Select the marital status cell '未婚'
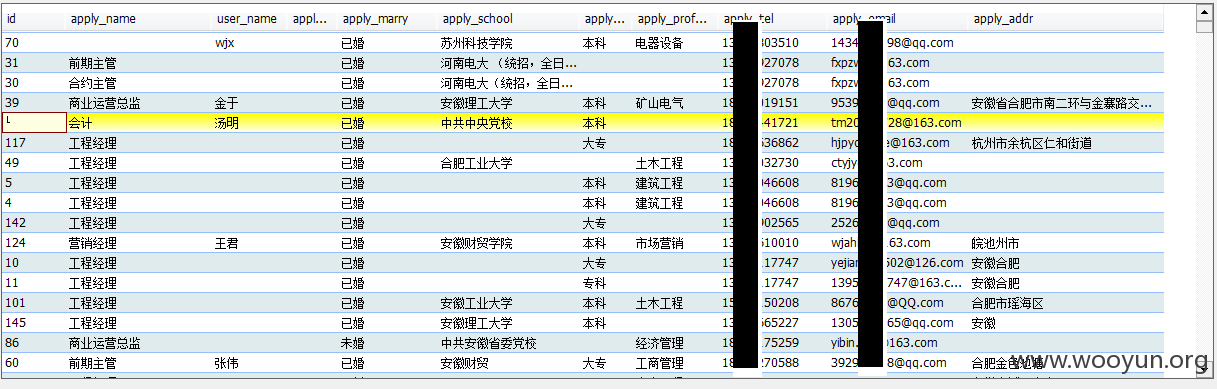 tap(353, 343)
